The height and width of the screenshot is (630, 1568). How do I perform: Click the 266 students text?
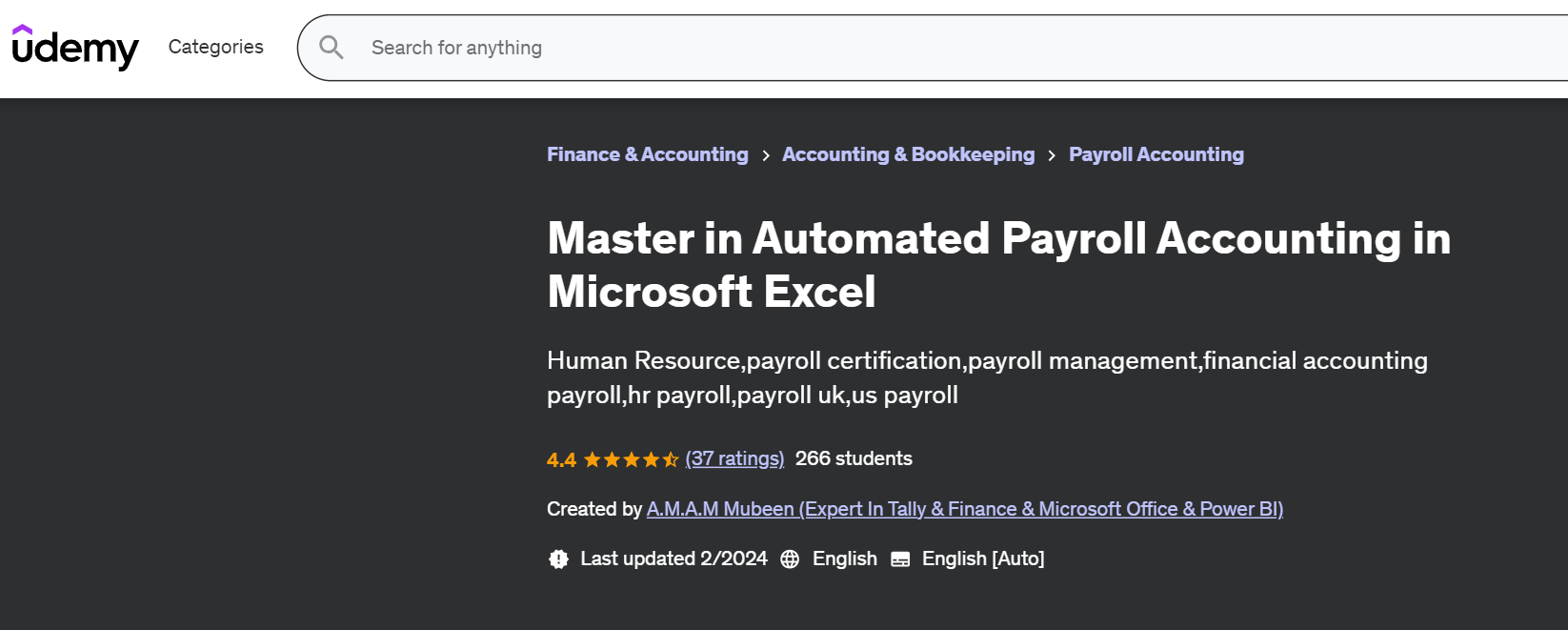tap(854, 458)
